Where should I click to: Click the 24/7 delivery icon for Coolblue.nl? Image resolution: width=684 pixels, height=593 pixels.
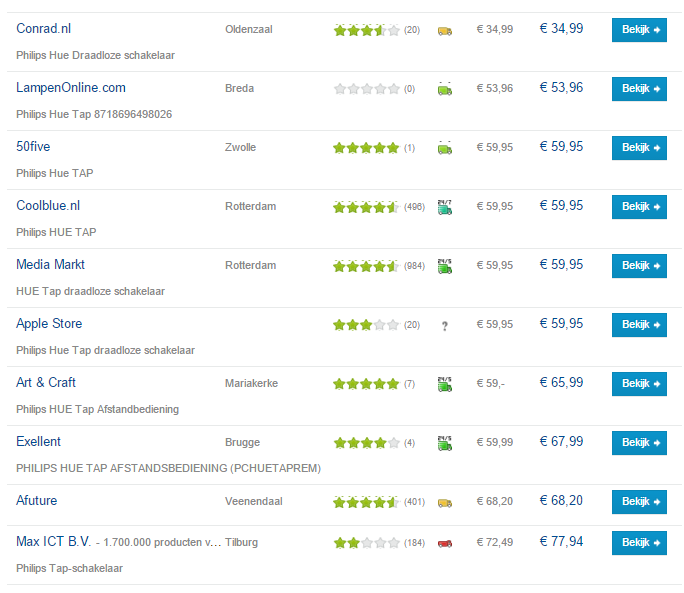pyautogui.click(x=445, y=207)
